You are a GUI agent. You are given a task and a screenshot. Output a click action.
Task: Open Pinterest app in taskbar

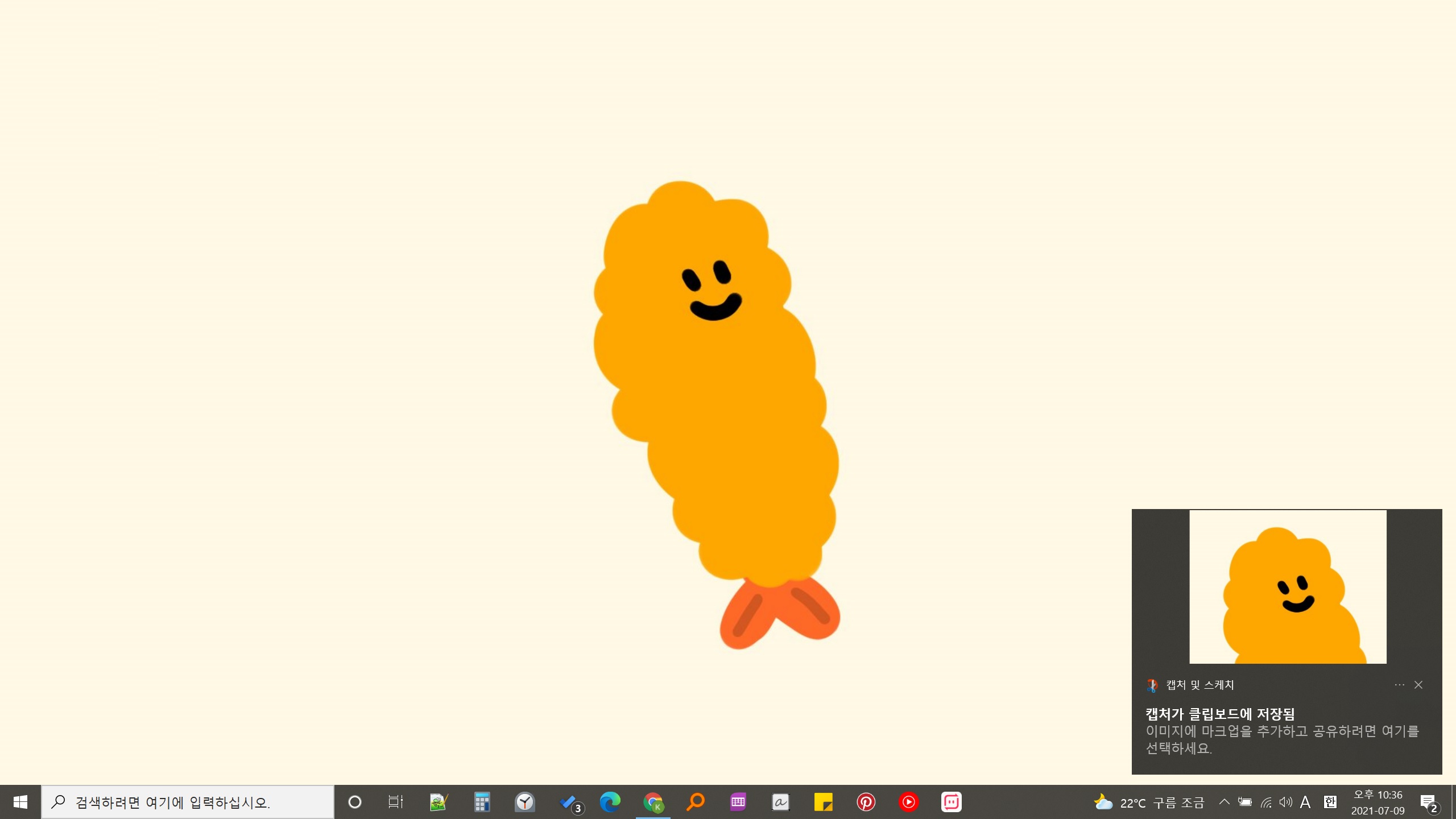[866, 802]
